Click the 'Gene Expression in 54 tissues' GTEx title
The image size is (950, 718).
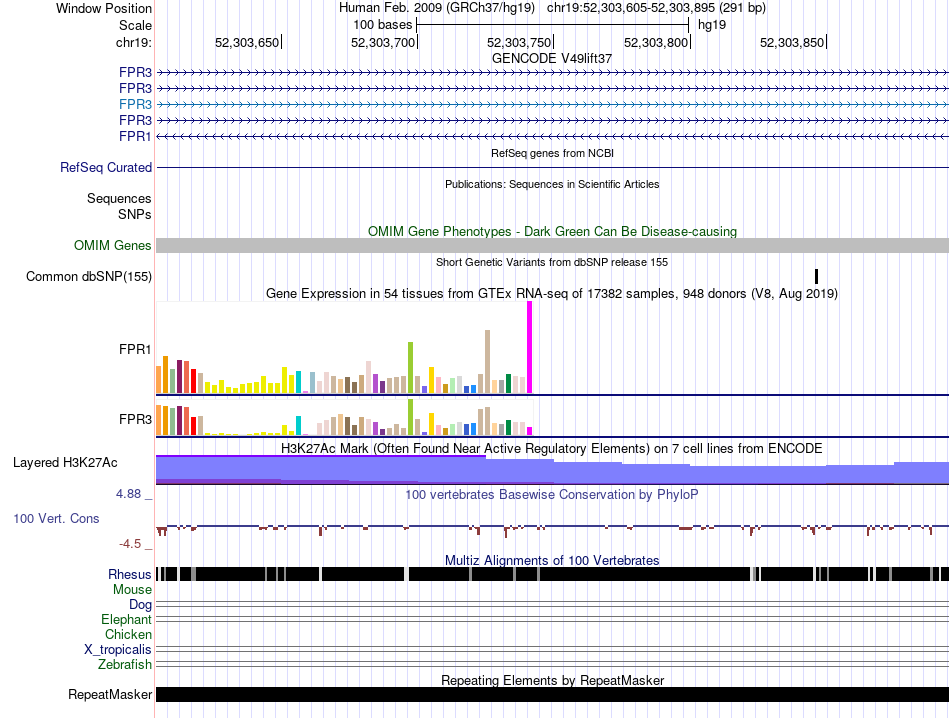pos(552,294)
